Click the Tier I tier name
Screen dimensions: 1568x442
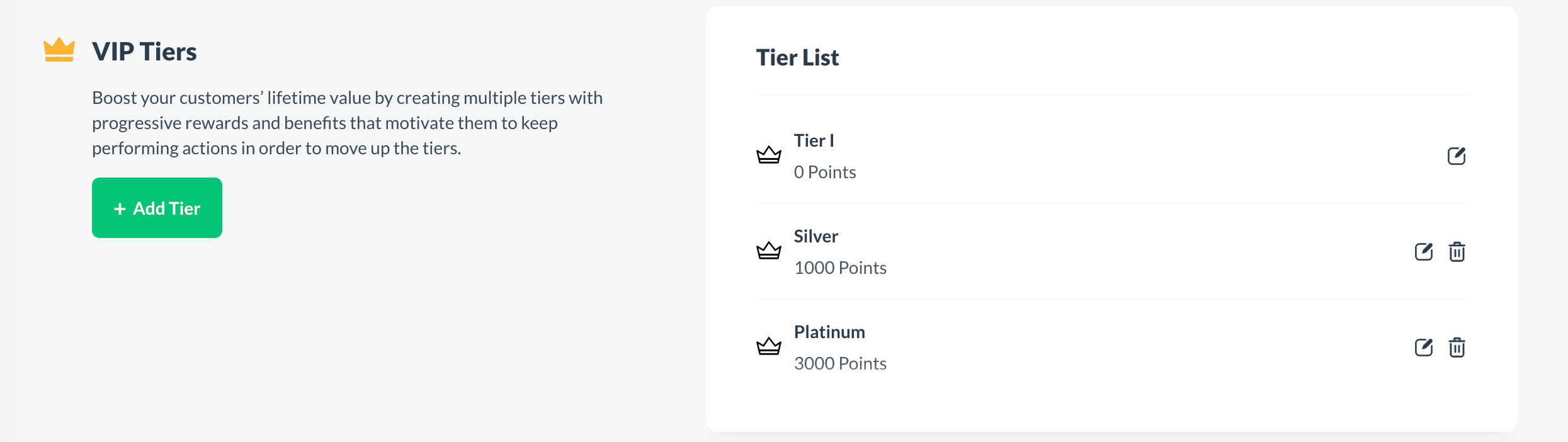[814, 140]
